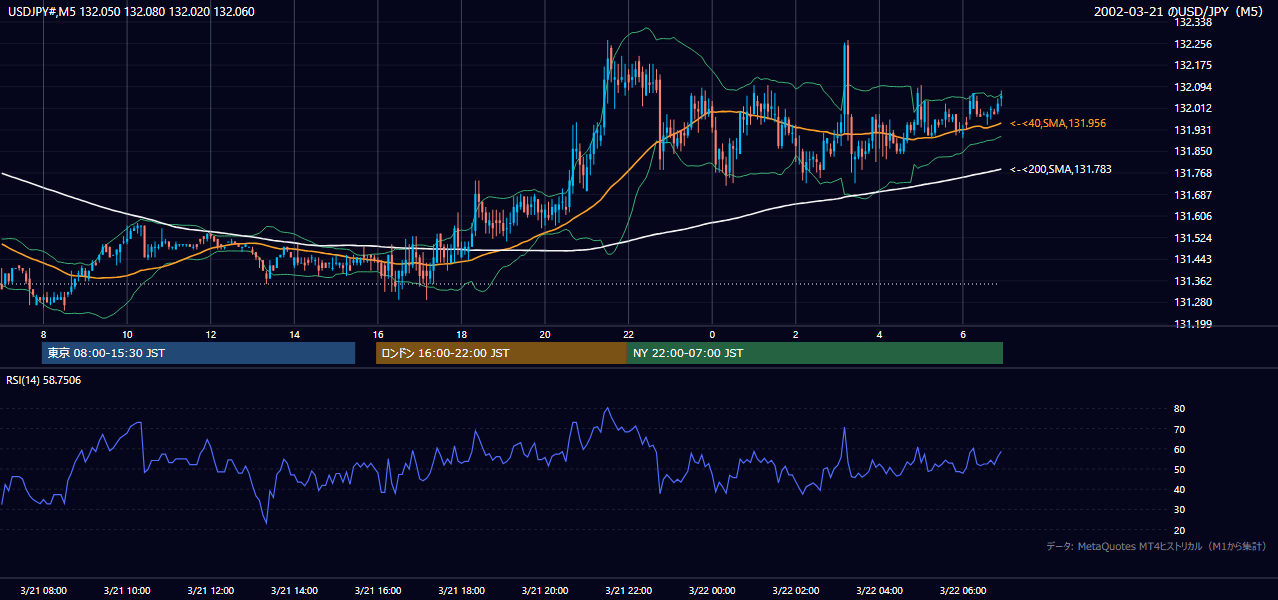Click hour tick 18 on the price chart axis
This screenshot has width=1278, height=600.
click(461, 334)
